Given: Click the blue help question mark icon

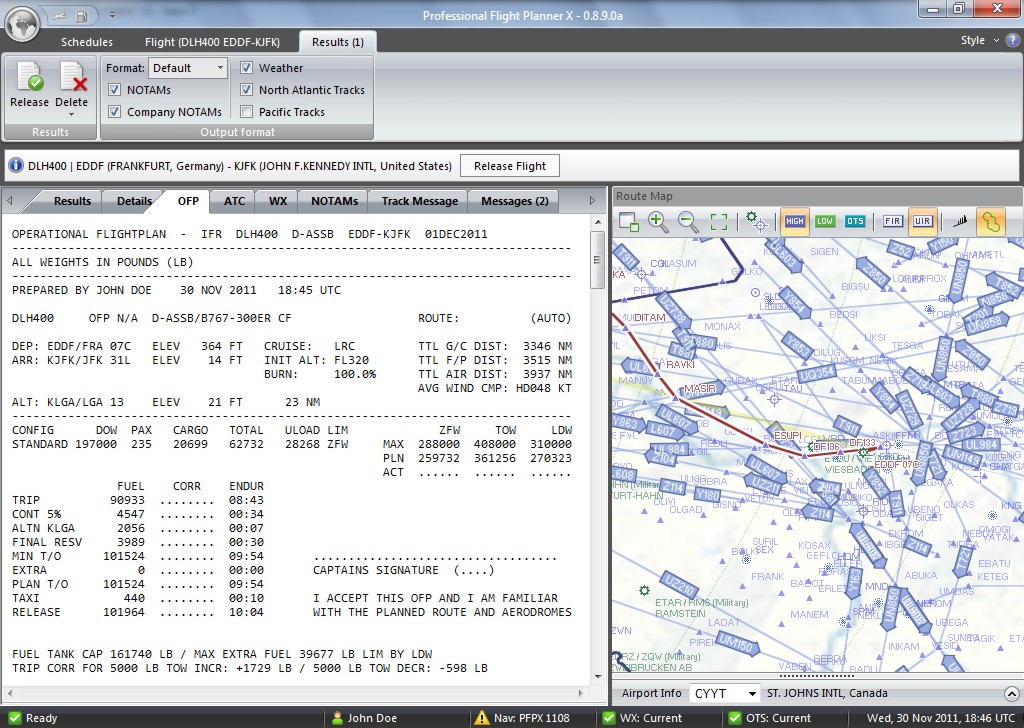Looking at the screenshot, I should [x=1012, y=40].
